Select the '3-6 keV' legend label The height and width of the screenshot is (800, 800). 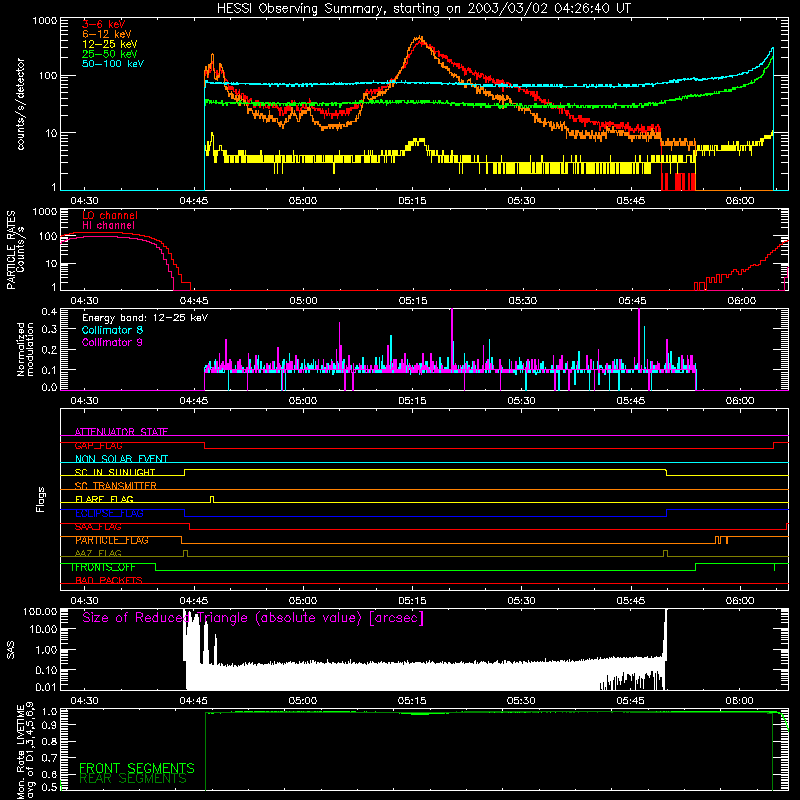[x=103, y=24]
